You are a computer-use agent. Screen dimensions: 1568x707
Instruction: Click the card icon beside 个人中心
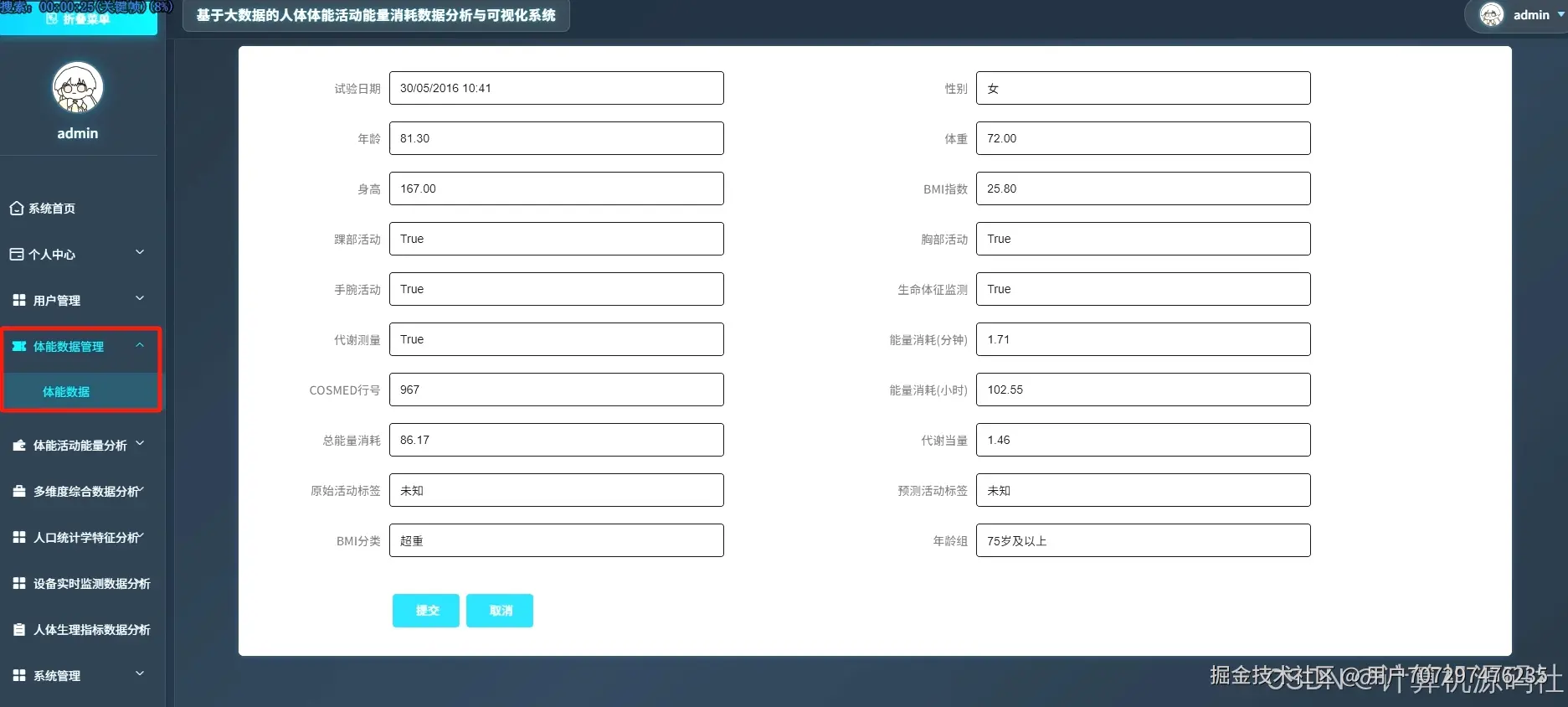click(x=17, y=255)
